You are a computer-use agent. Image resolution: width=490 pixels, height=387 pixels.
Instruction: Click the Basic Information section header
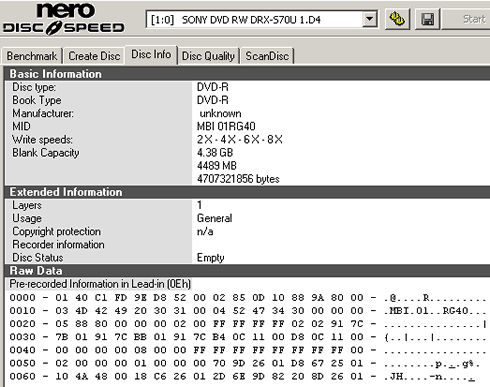tap(247, 74)
